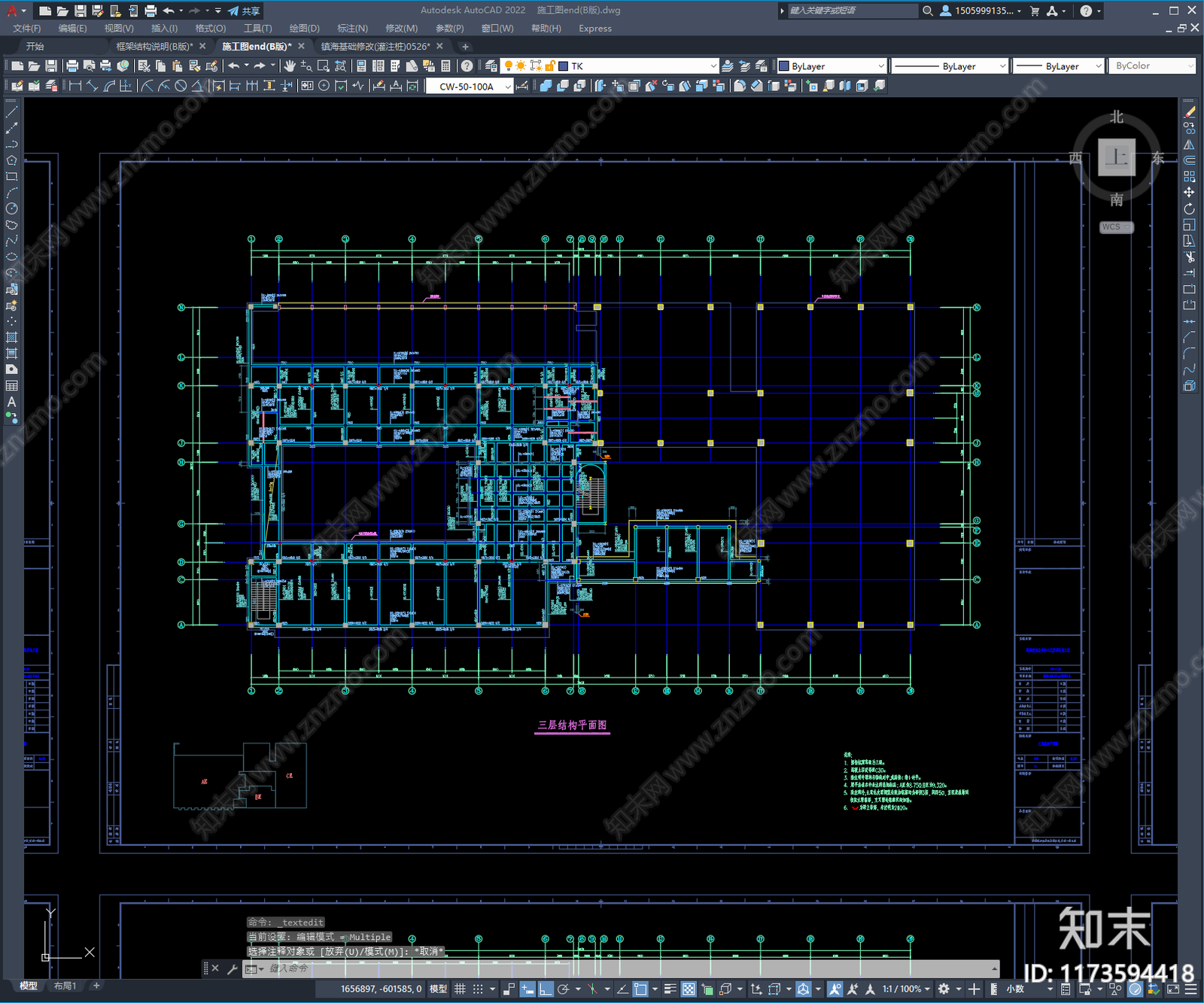Click the keyword search box in title bar
The image size is (1204, 1003).
(853, 11)
